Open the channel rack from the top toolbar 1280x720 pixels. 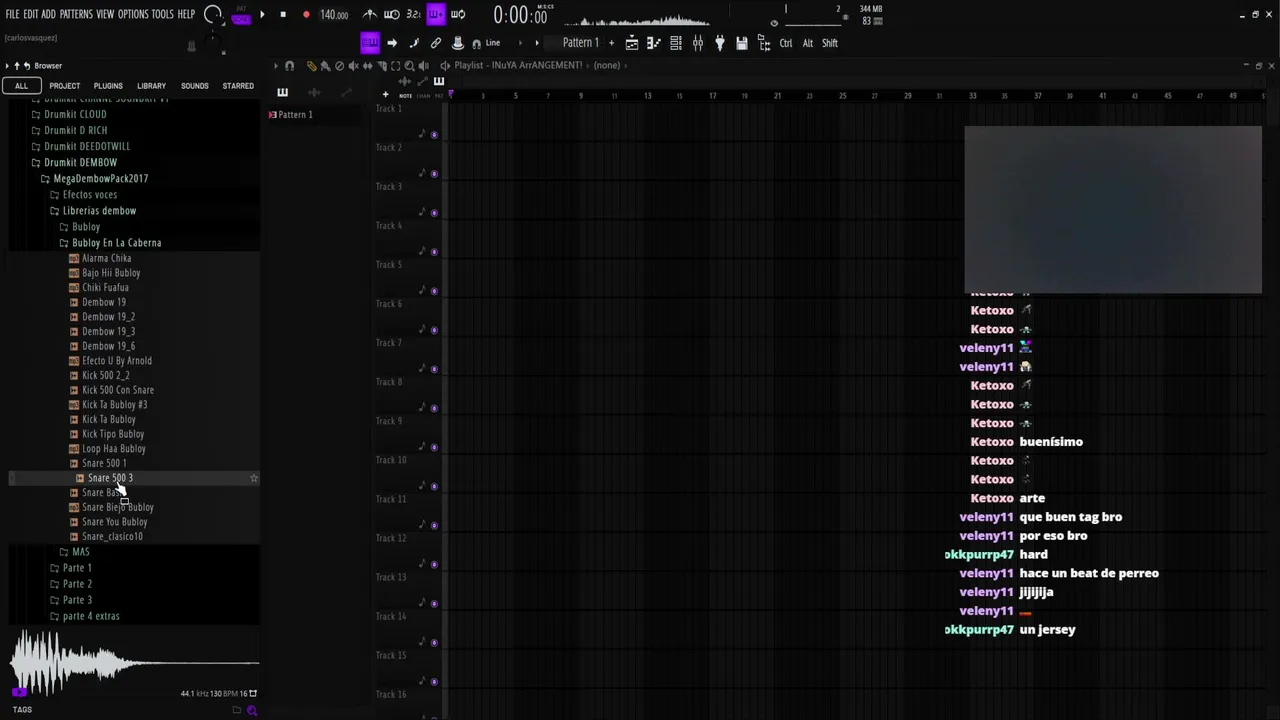click(676, 43)
